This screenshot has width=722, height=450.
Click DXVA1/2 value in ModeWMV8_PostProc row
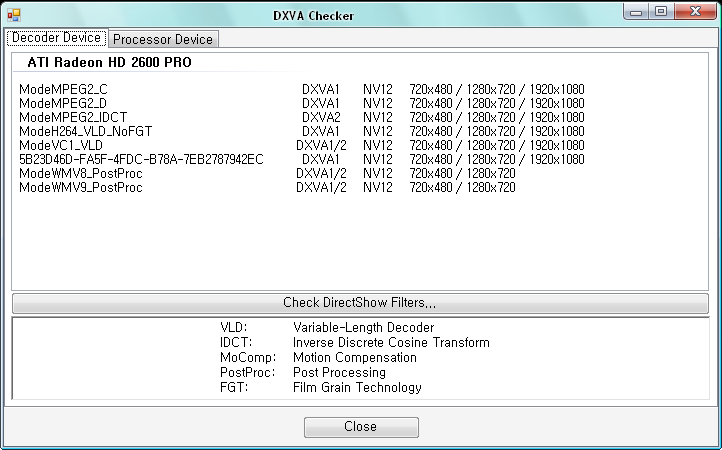pyautogui.click(x=321, y=174)
